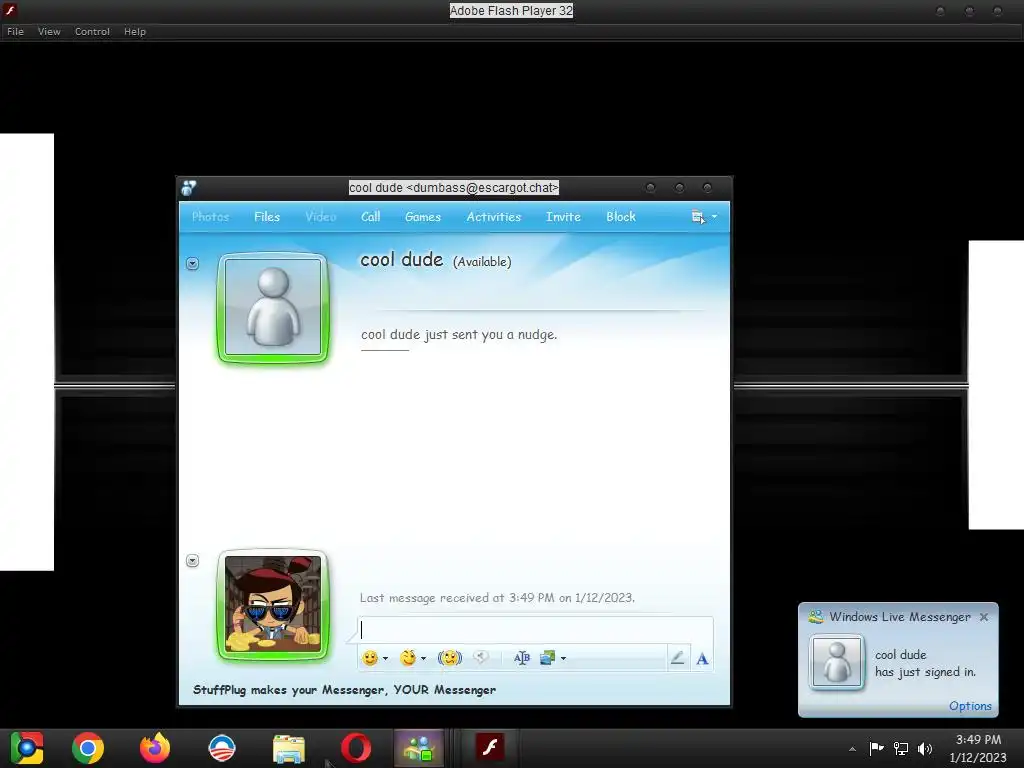The image size is (1024, 768).
Task: Click the message input field
Action: click(x=535, y=630)
